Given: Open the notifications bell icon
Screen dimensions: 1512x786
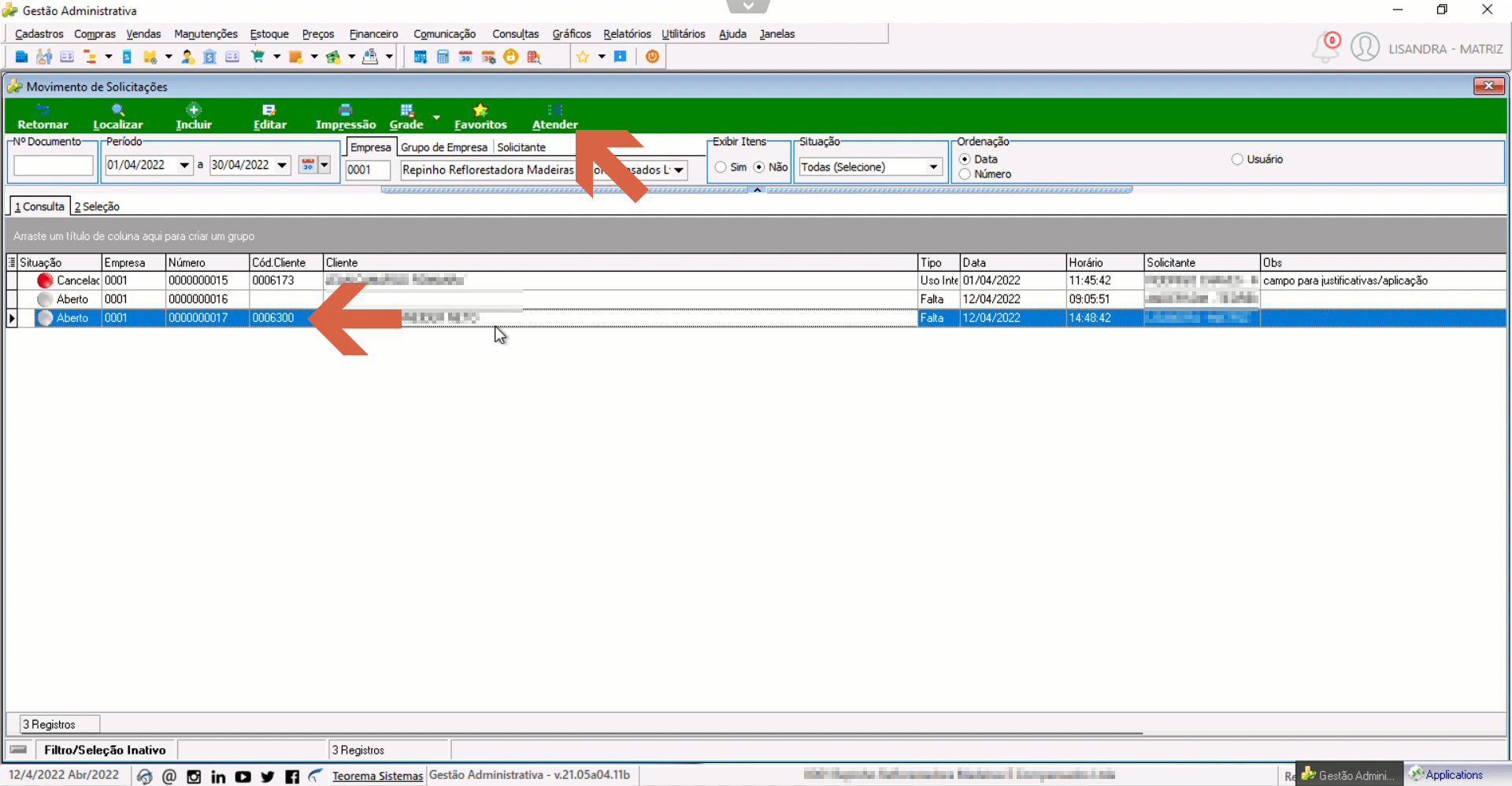Looking at the screenshot, I should (1325, 47).
